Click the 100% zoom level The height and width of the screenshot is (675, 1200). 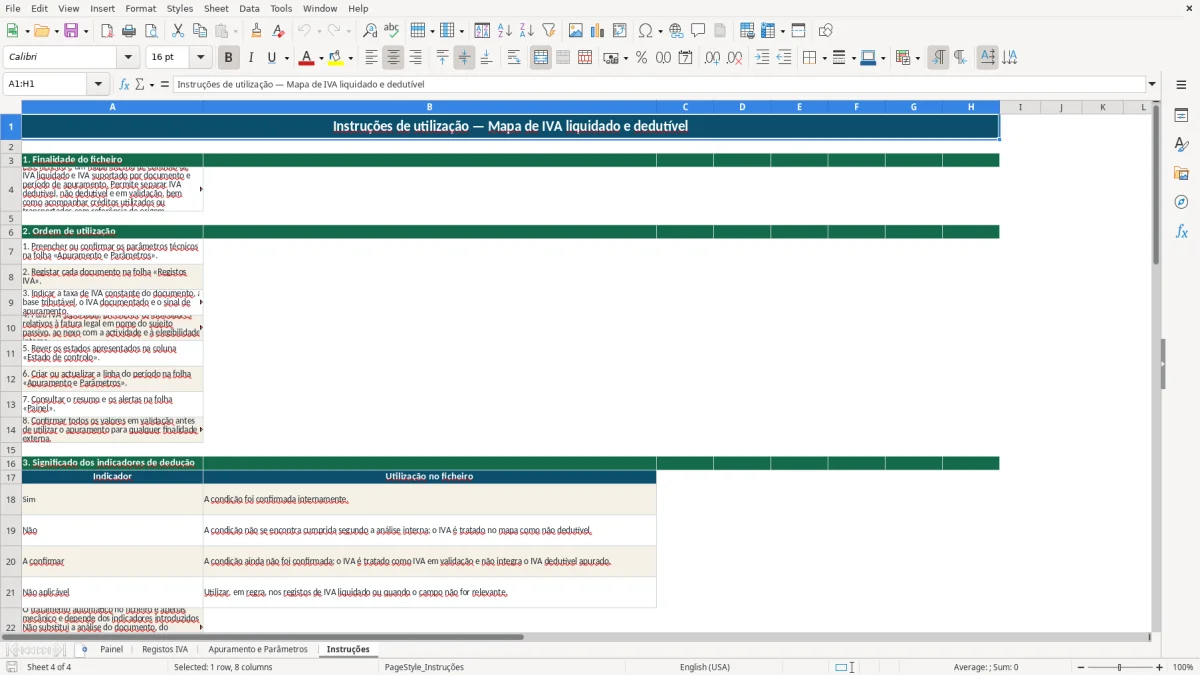[x=1182, y=667]
